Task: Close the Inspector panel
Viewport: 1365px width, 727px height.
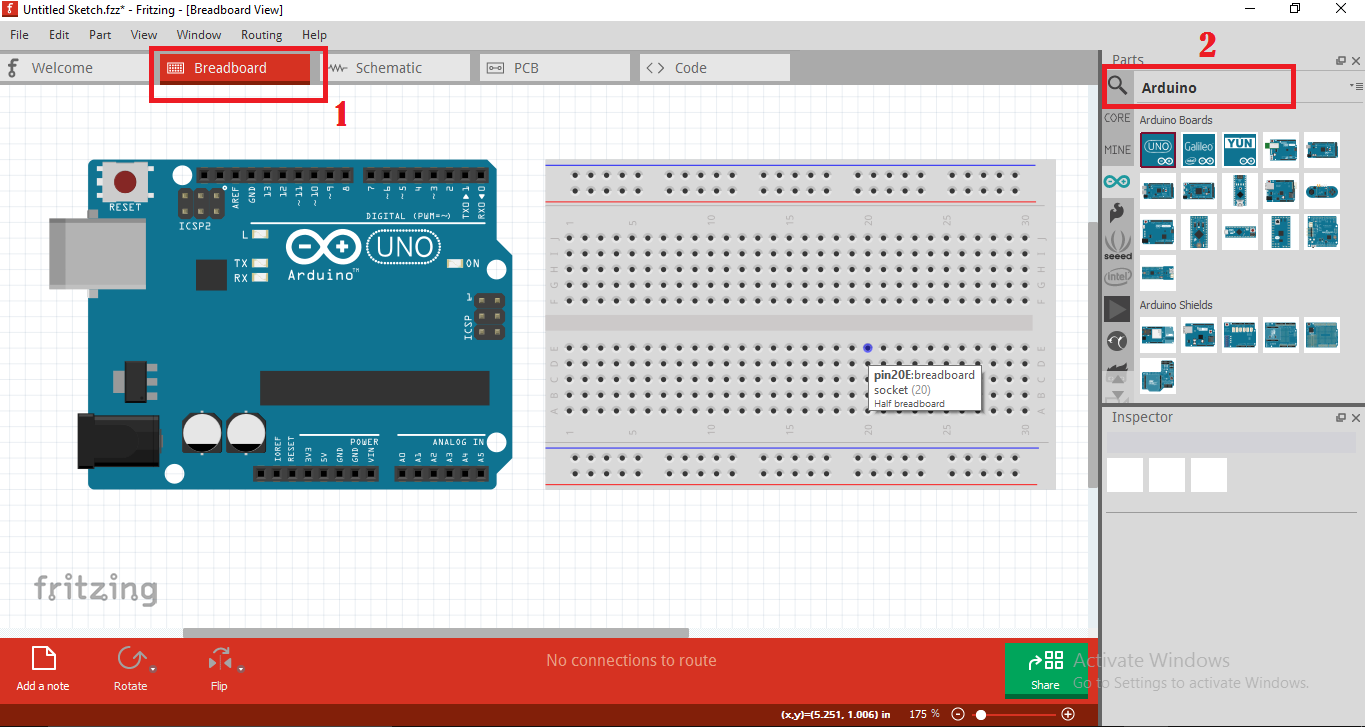Action: 1355,418
